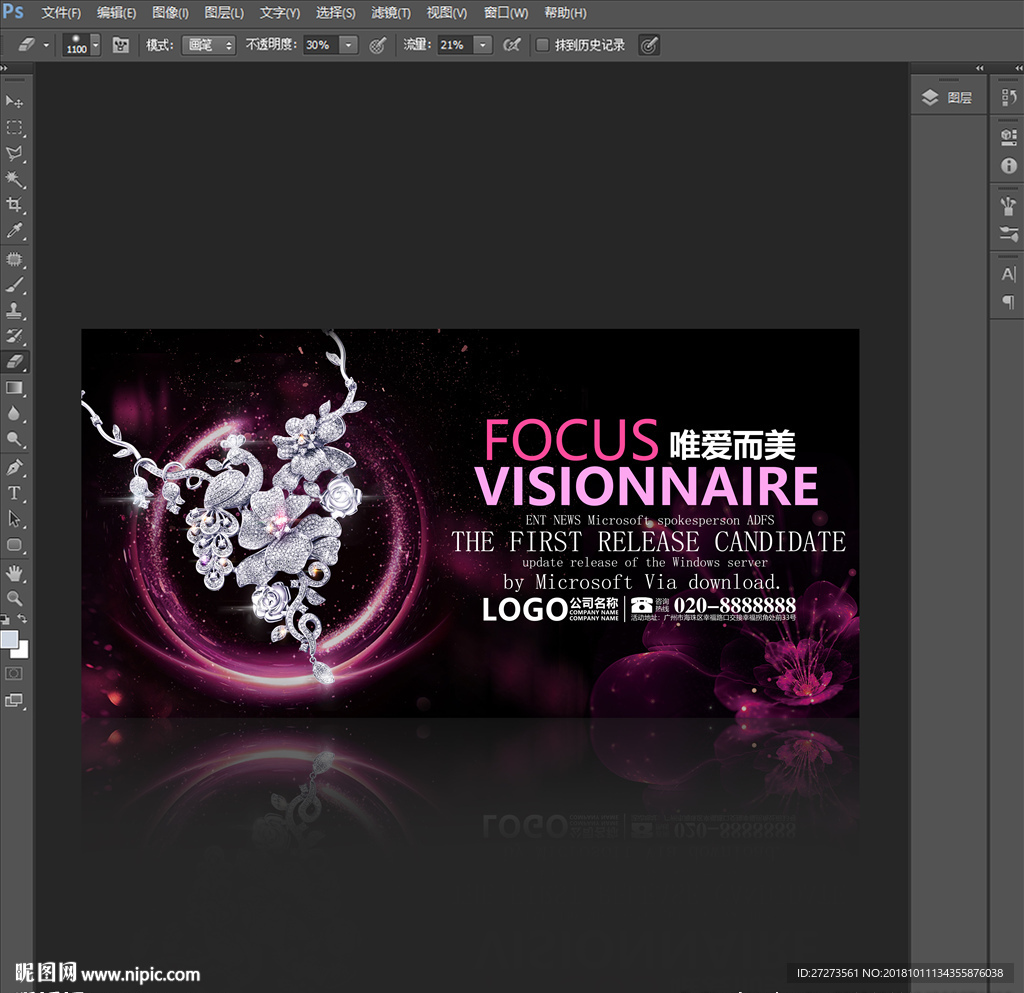1024x993 pixels.
Task: Select the Crop tool
Action: click(x=14, y=204)
